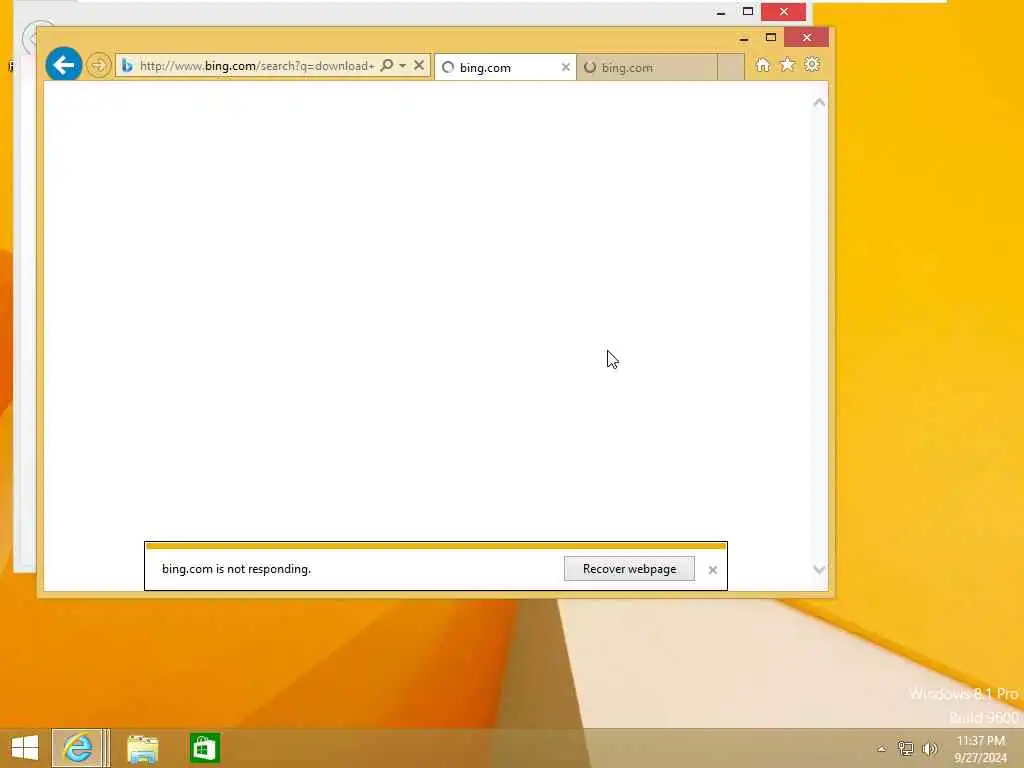Click the Recover webpage button
The image size is (1024, 768).
pos(630,569)
